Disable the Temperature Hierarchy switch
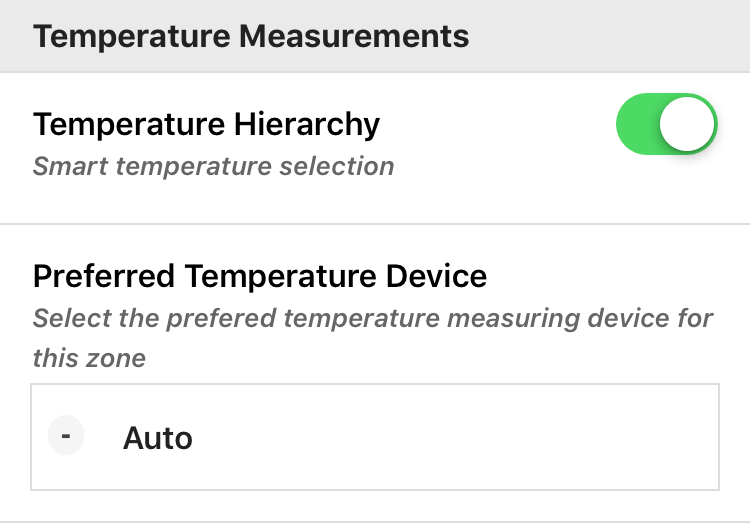 (667, 125)
